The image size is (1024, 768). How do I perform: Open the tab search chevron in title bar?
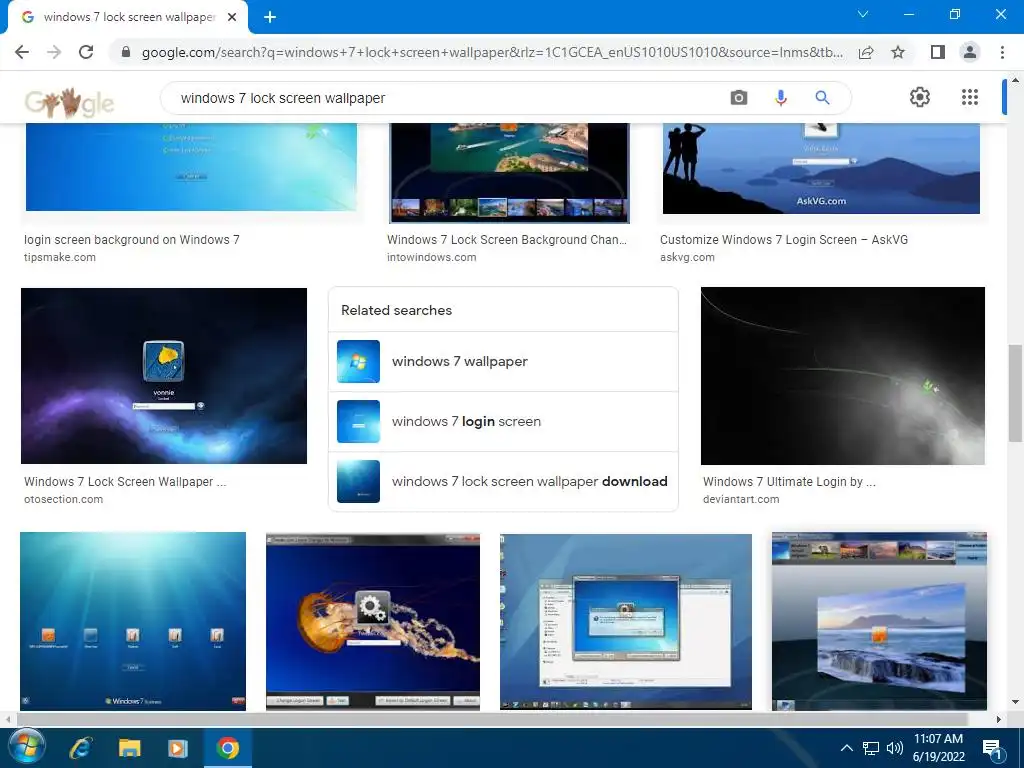coord(863,14)
